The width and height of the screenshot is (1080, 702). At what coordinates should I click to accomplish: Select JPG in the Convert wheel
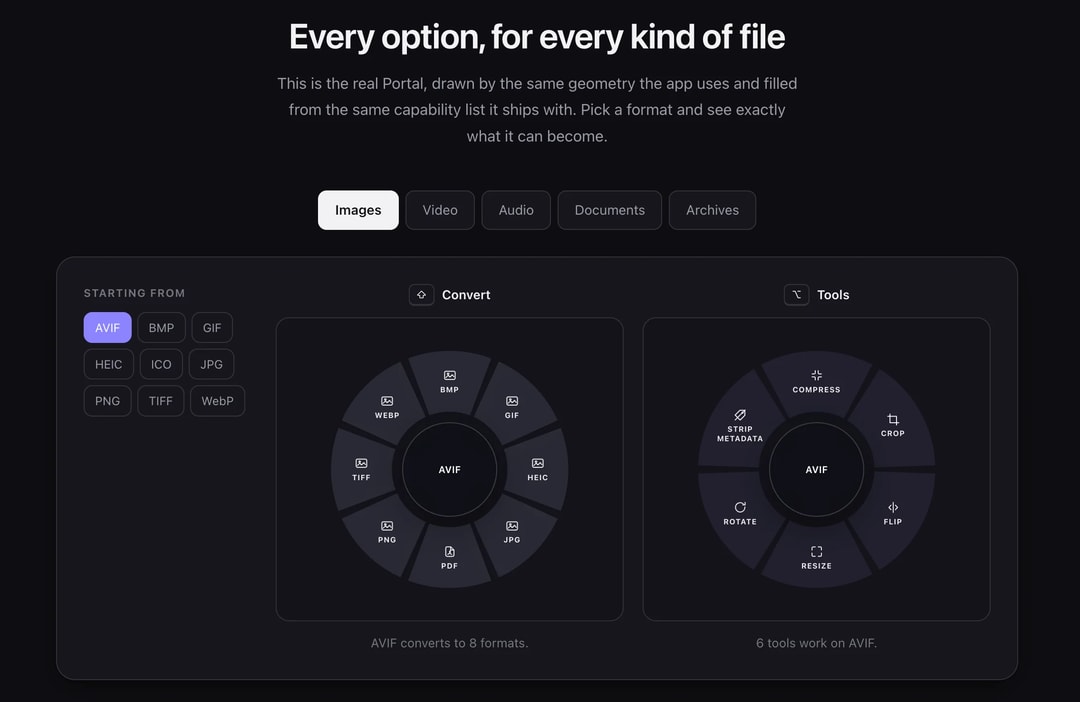coord(512,532)
